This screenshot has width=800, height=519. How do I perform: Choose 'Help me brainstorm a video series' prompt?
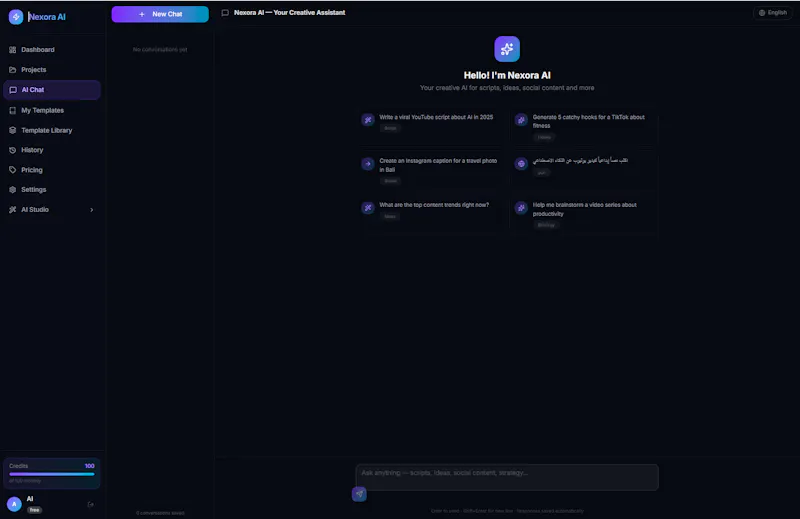click(584, 215)
